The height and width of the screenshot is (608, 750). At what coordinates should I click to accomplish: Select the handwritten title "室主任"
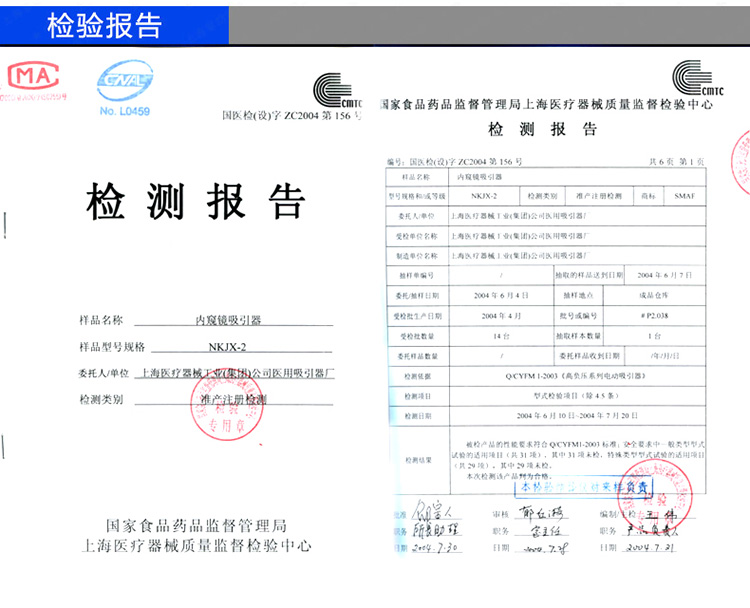546,531
